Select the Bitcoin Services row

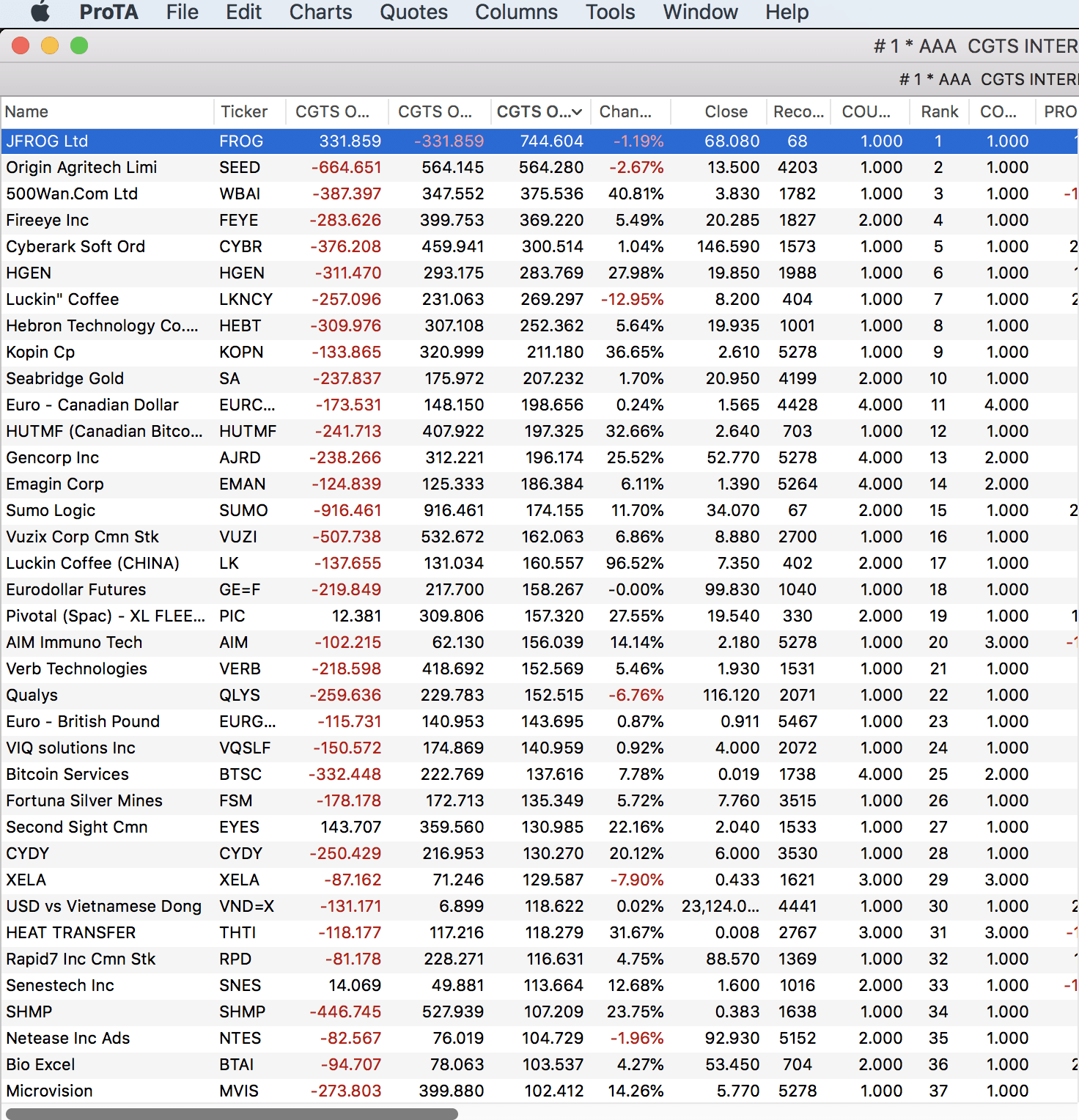(x=539, y=774)
